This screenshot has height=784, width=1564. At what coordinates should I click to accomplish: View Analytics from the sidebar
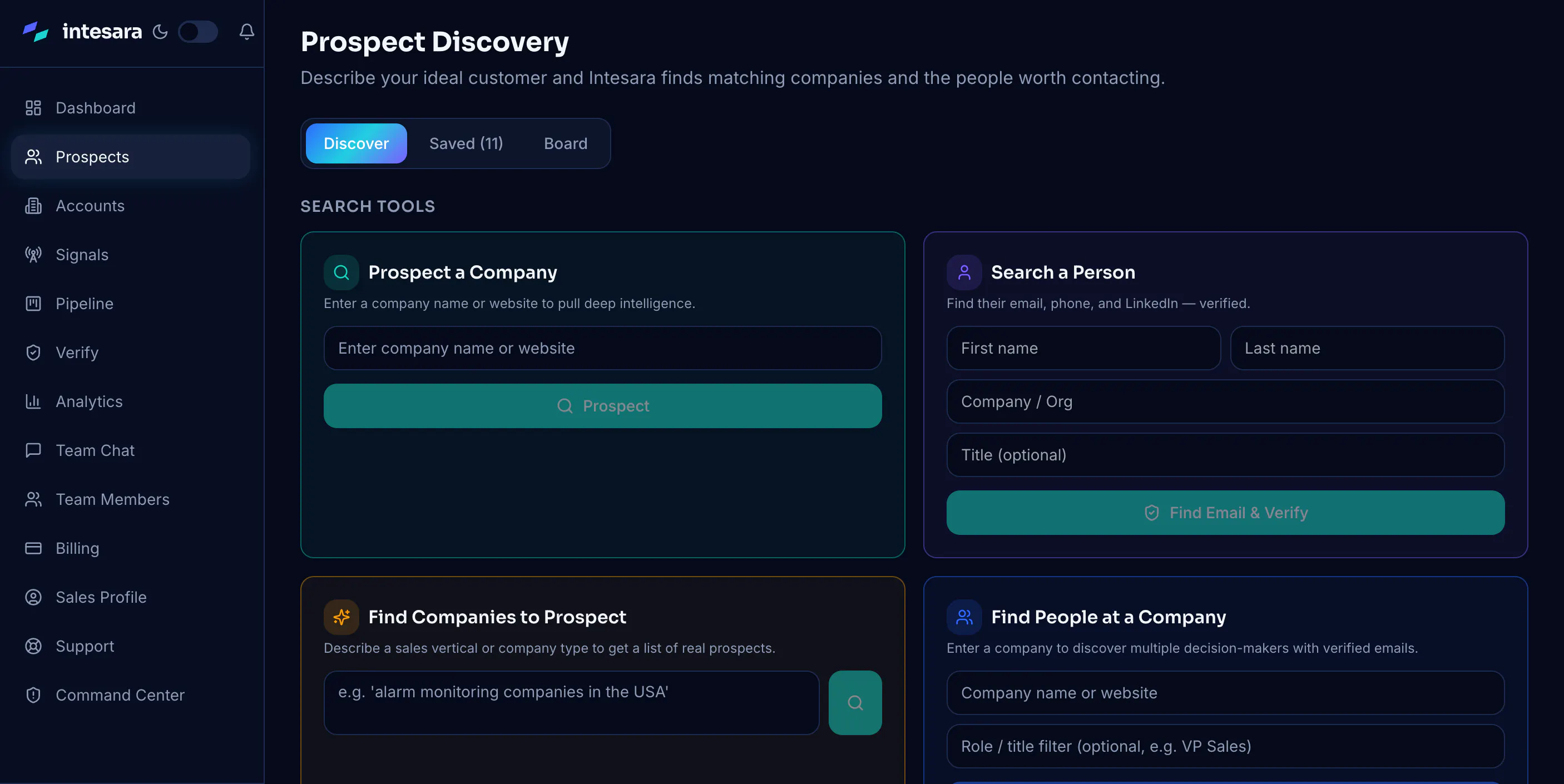pyautogui.click(x=131, y=401)
